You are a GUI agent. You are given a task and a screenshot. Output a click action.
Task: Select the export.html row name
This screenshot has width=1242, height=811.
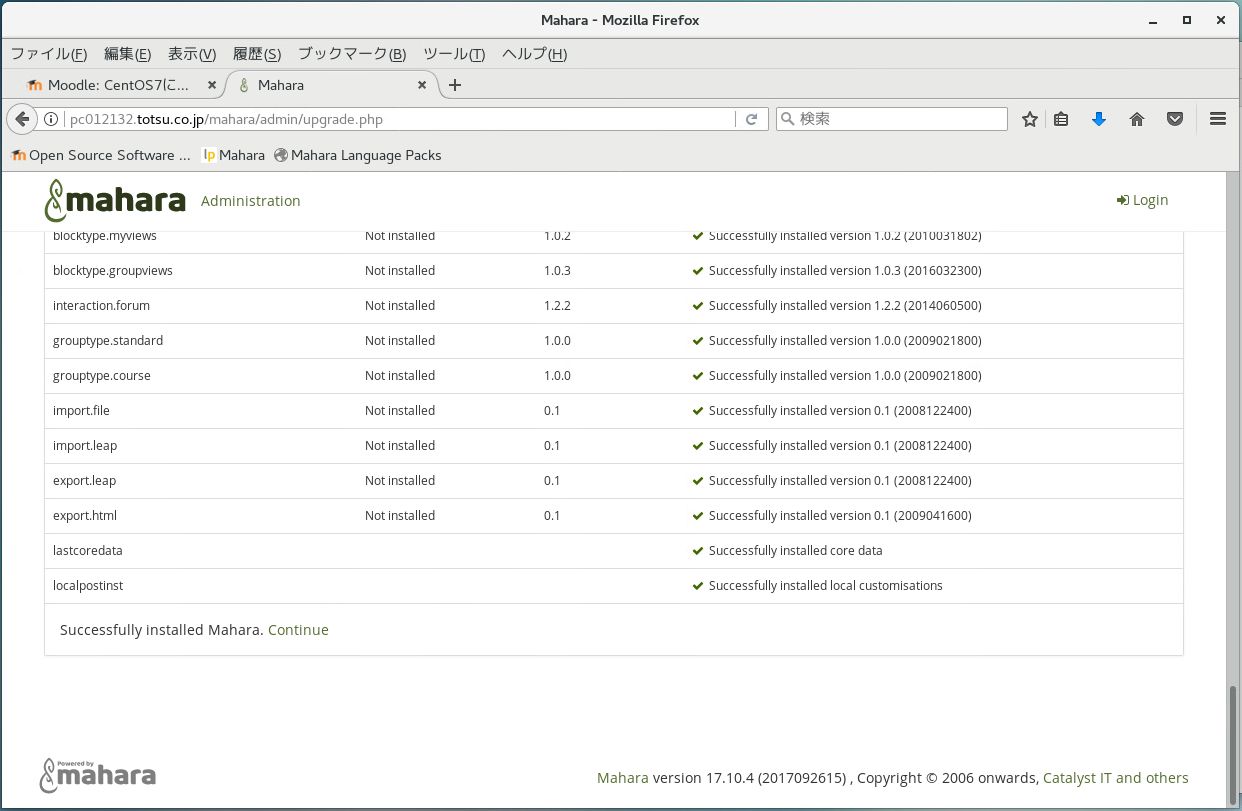85,516
